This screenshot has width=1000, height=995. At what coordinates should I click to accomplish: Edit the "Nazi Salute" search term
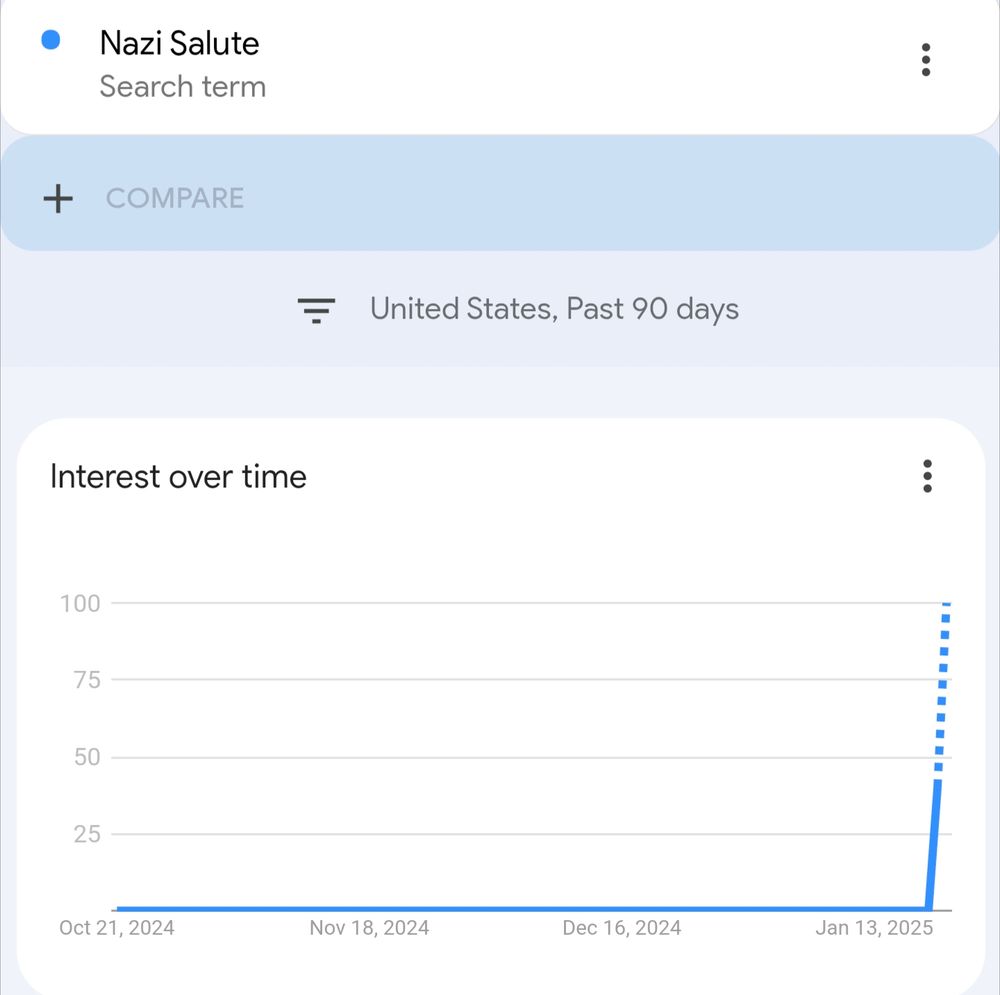179,43
